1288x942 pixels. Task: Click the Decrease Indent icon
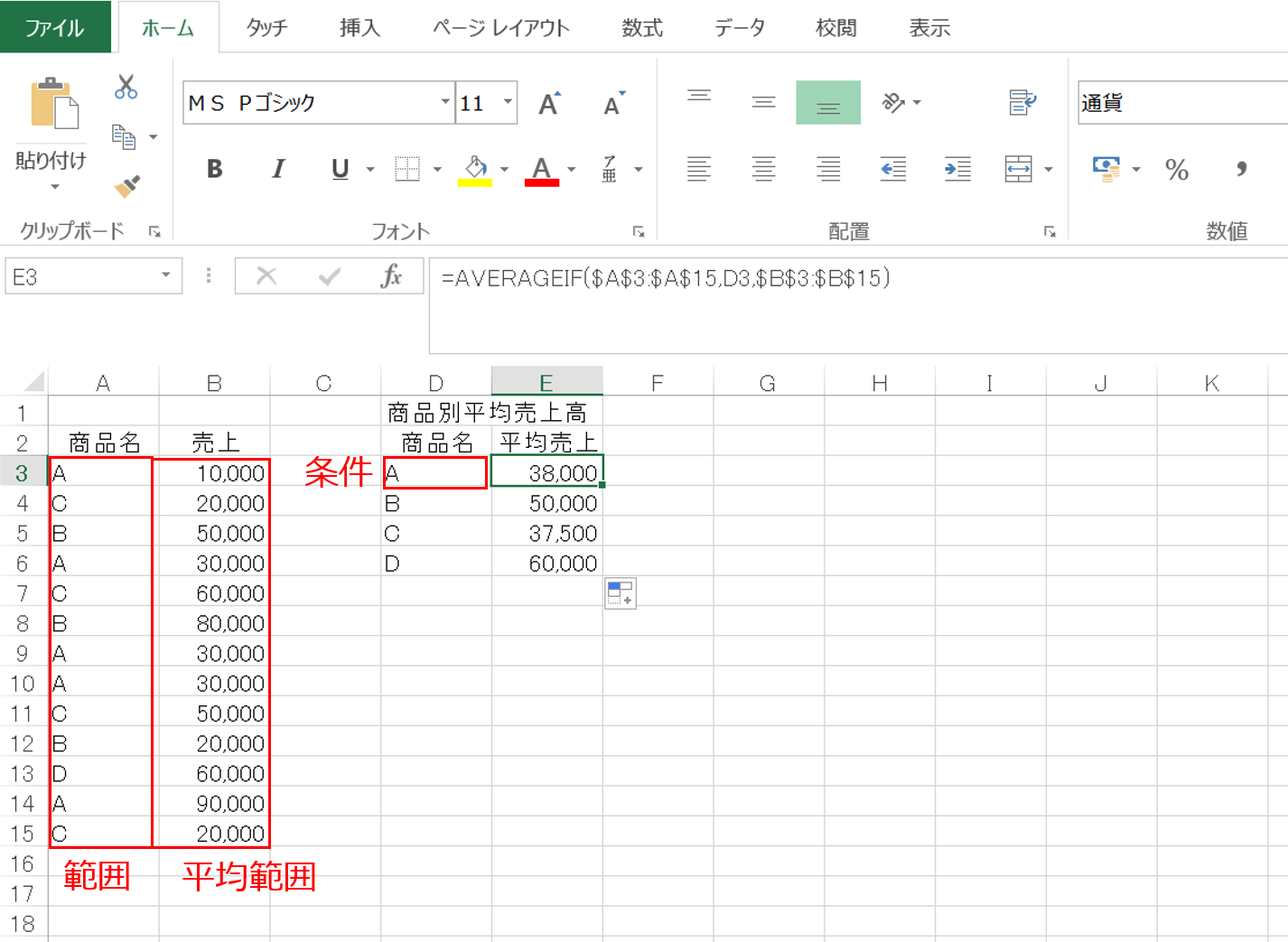pos(892,169)
